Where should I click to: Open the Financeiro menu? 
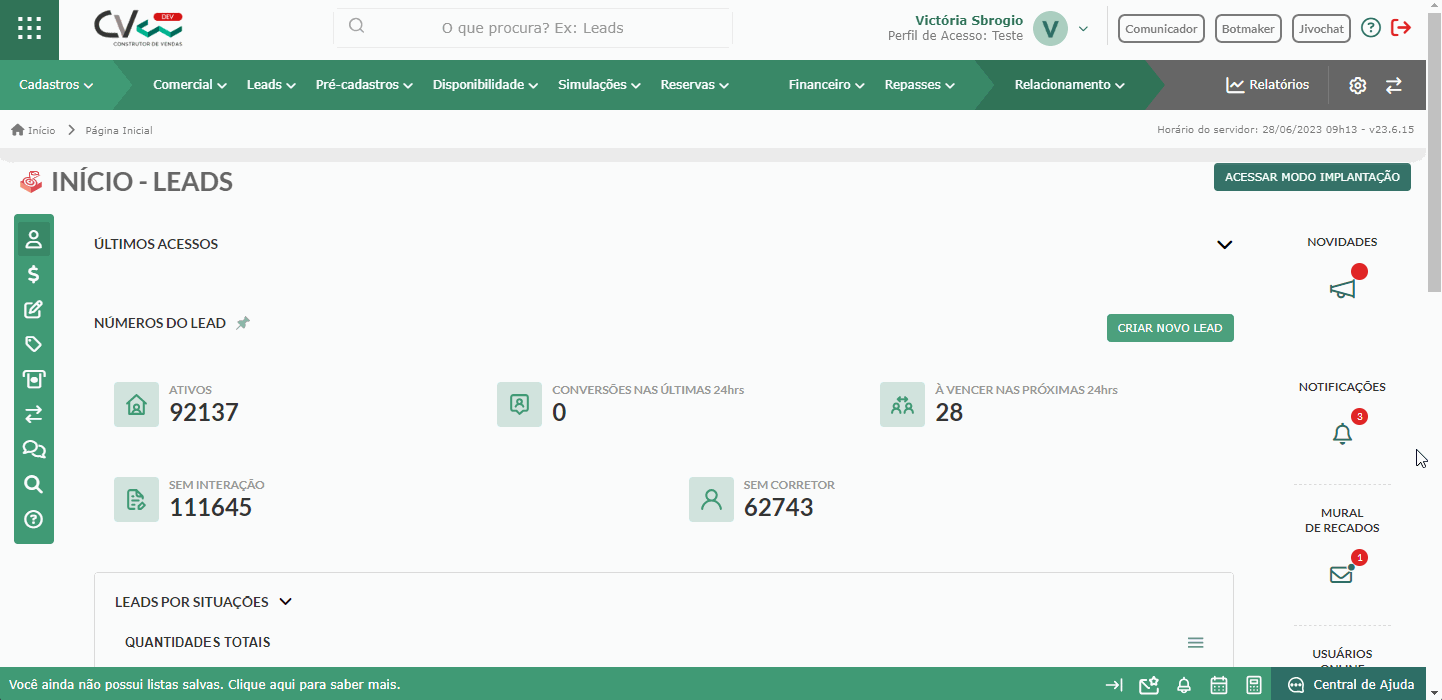(x=827, y=85)
